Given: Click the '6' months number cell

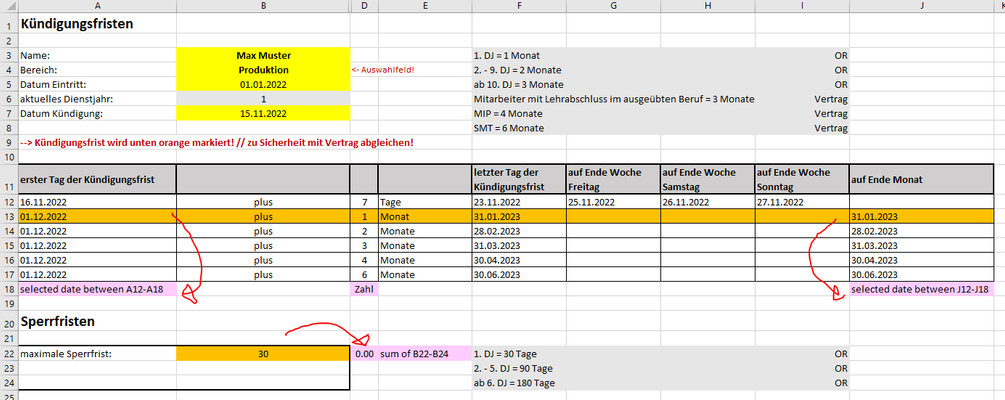Looking at the screenshot, I should (364, 275).
